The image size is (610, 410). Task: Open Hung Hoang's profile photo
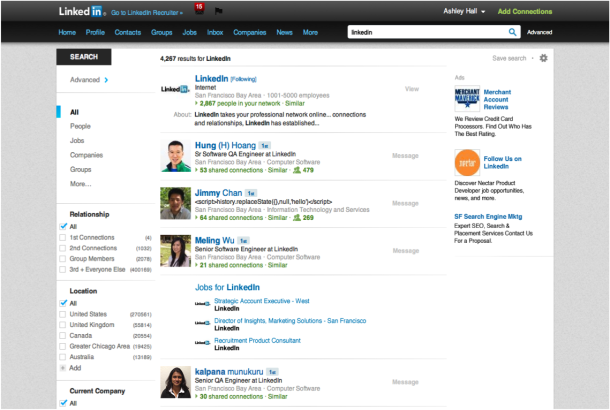coord(175,156)
